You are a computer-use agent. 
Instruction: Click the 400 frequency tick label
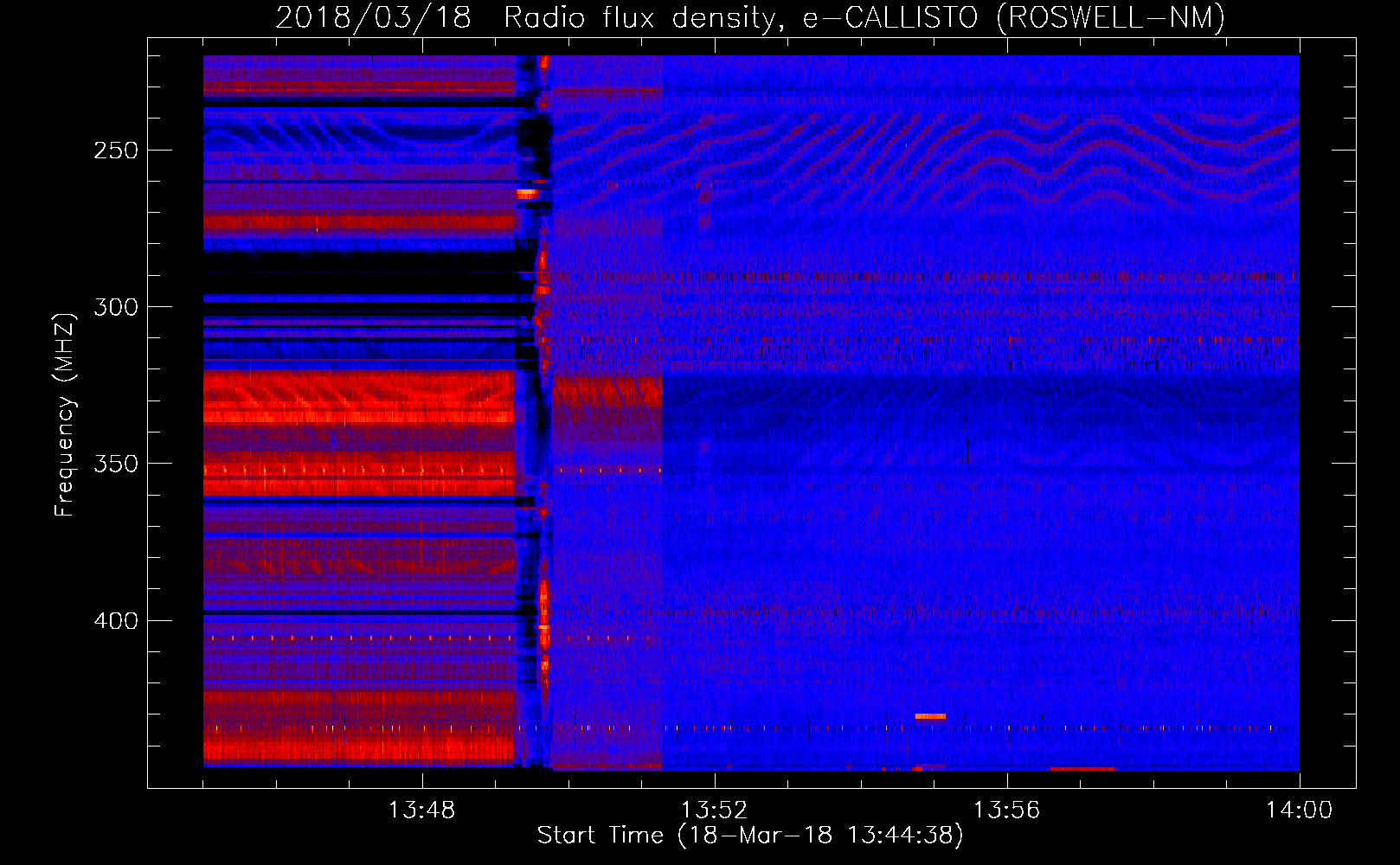[x=116, y=621]
